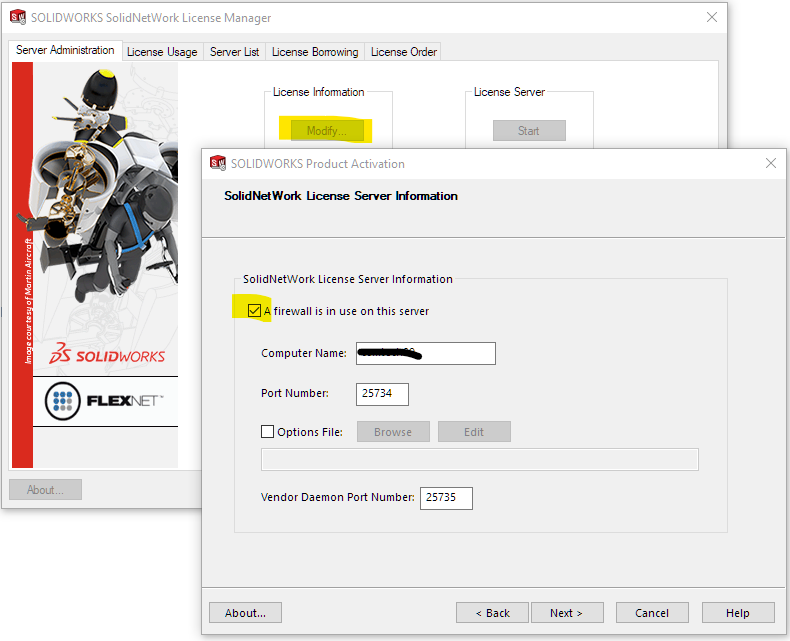Viewport: 790px width, 641px height.
Task: Open the Server List tab
Action: (x=234, y=52)
